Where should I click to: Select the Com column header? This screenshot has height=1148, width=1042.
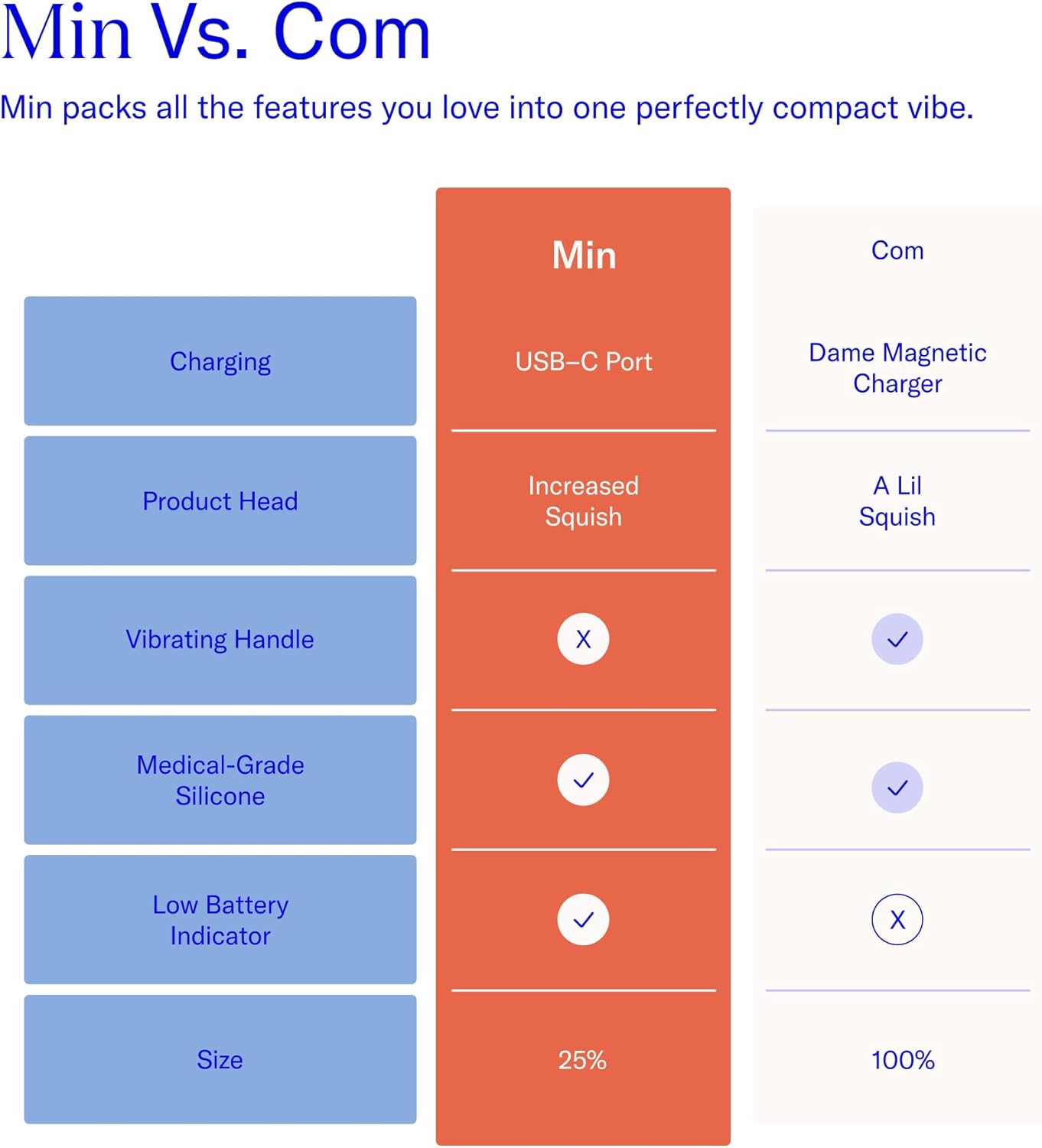coord(897,250)
